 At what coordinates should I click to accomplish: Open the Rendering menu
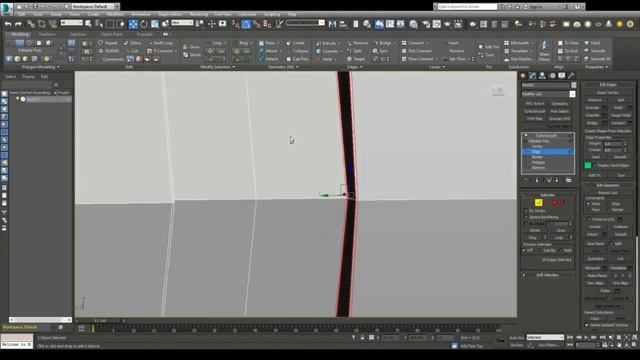[198, 14]
